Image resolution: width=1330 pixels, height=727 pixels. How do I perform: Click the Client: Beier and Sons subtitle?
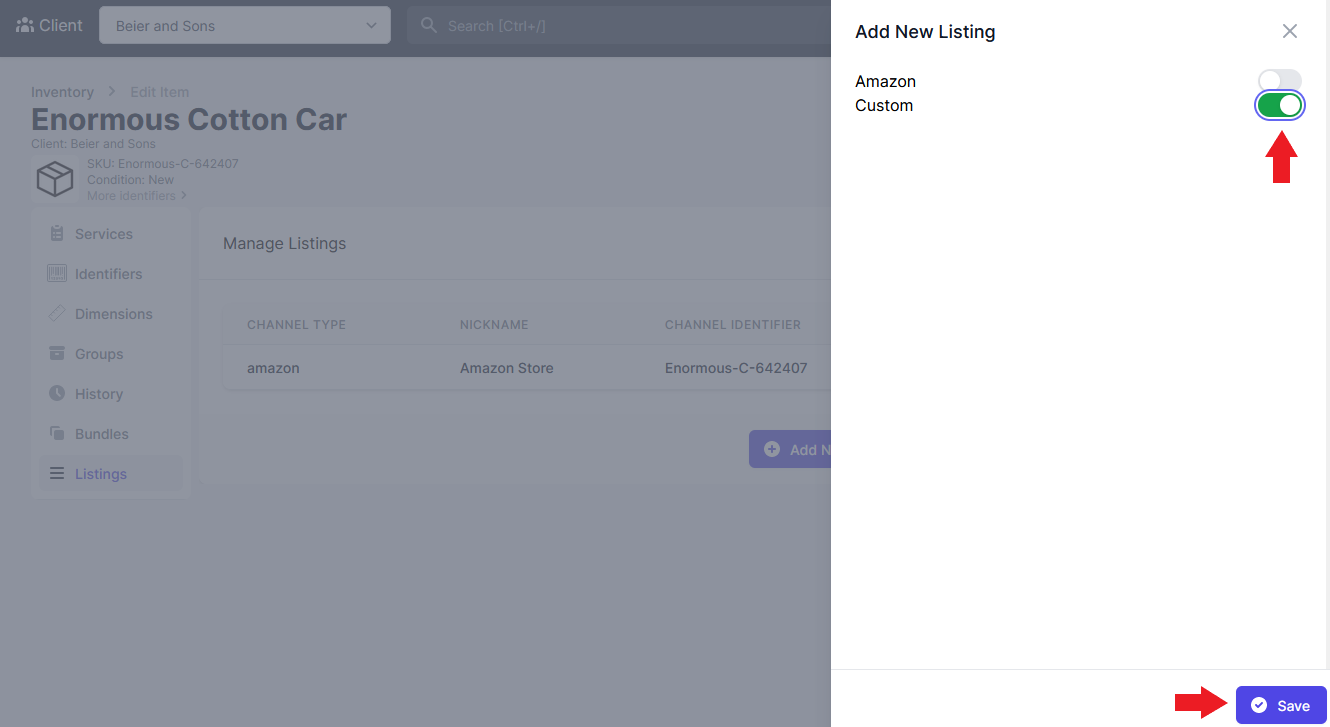pos(93,144)
